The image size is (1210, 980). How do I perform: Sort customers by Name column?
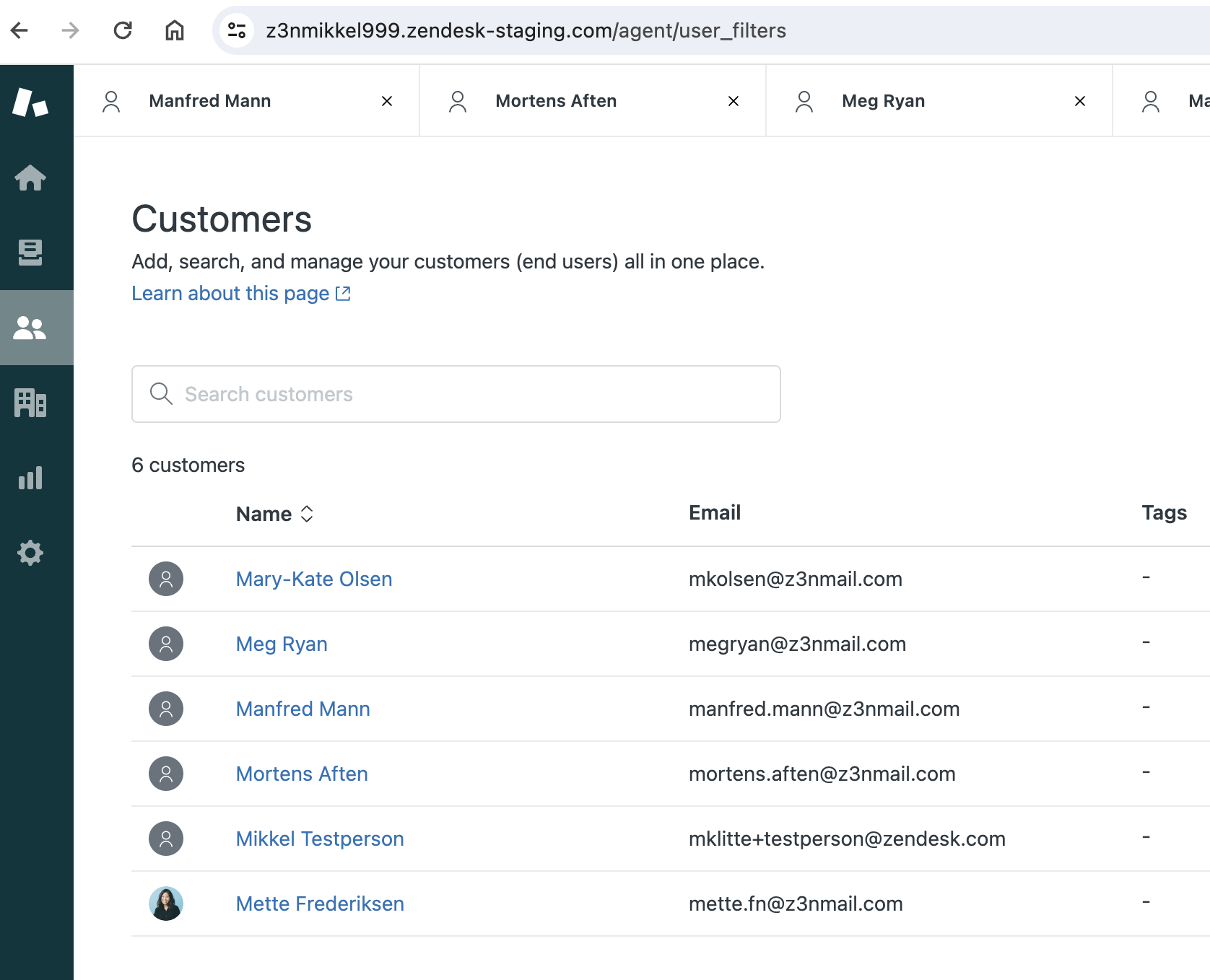point(274,514)
